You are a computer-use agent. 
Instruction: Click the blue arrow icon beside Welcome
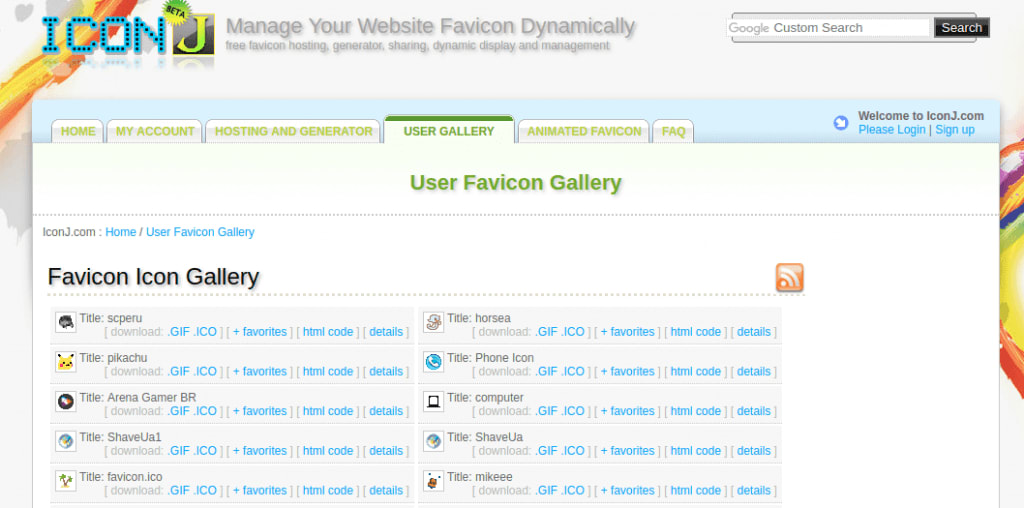[840, 123]
